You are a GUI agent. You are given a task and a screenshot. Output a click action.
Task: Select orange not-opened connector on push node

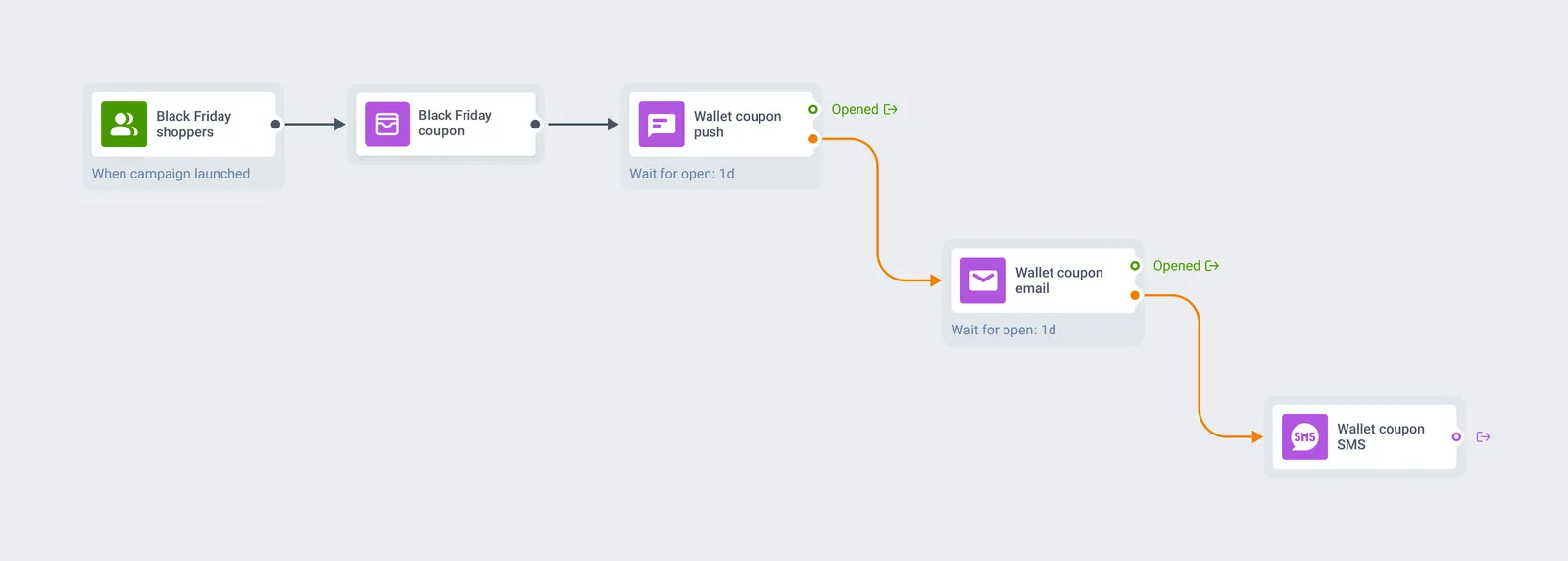(x=813, y=139)
